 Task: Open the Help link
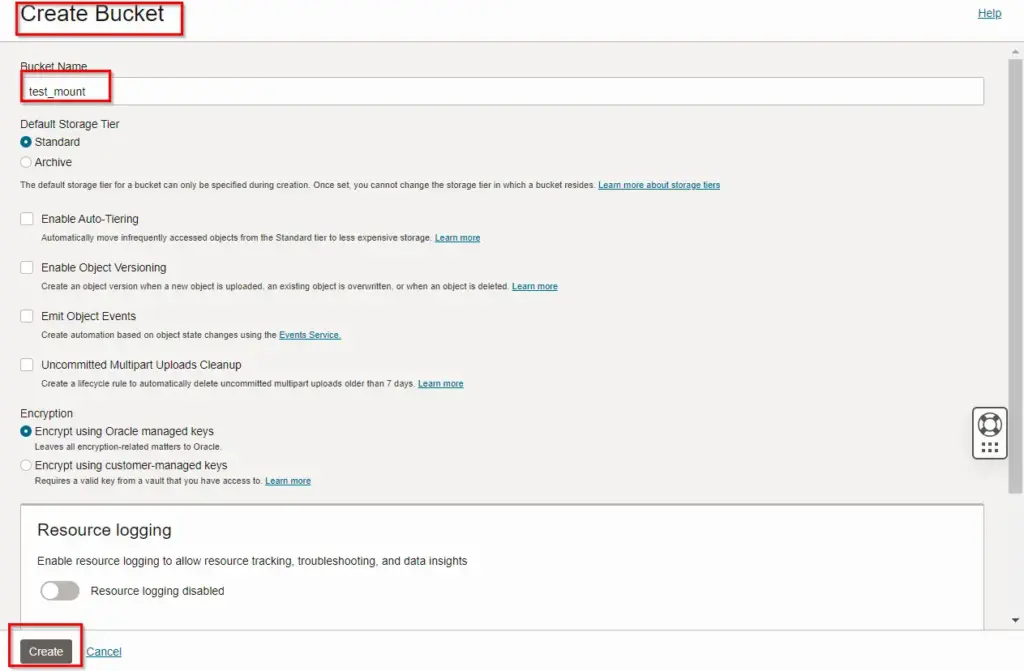coord(989,14)
